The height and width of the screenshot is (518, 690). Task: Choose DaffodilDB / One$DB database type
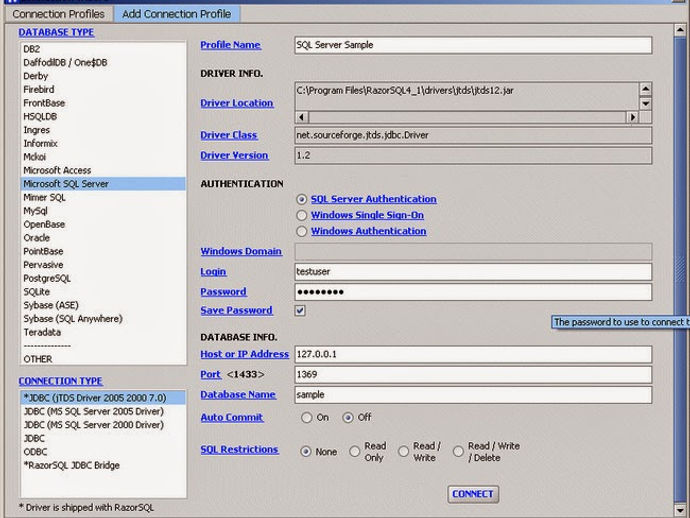point(103,62)
